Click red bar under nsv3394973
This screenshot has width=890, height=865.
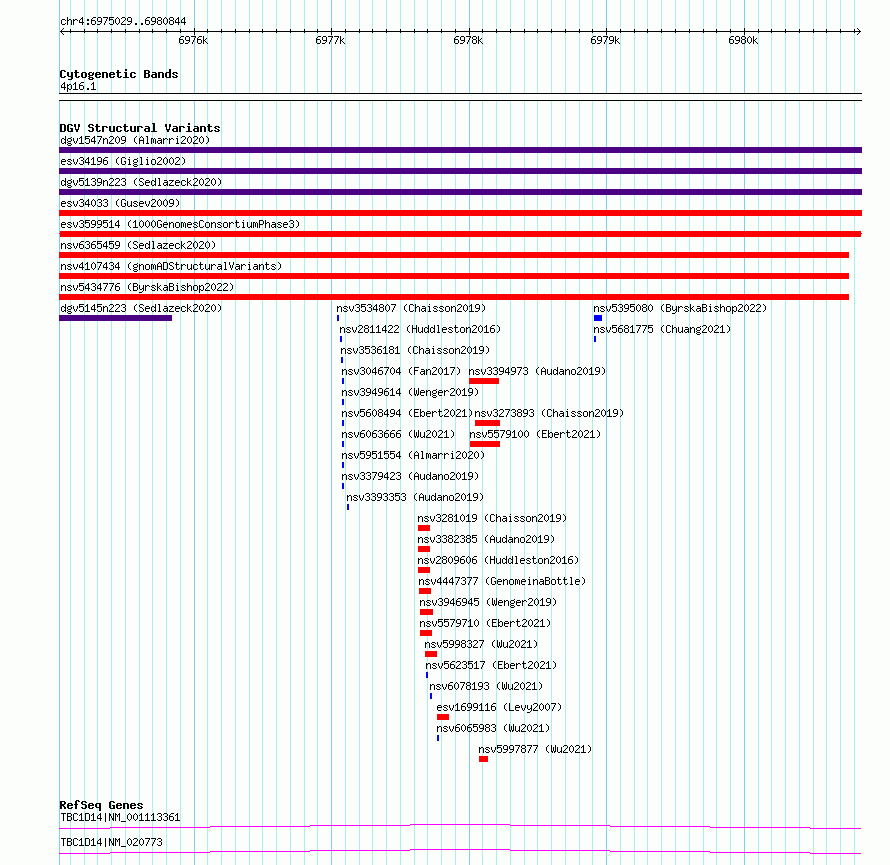484,381
